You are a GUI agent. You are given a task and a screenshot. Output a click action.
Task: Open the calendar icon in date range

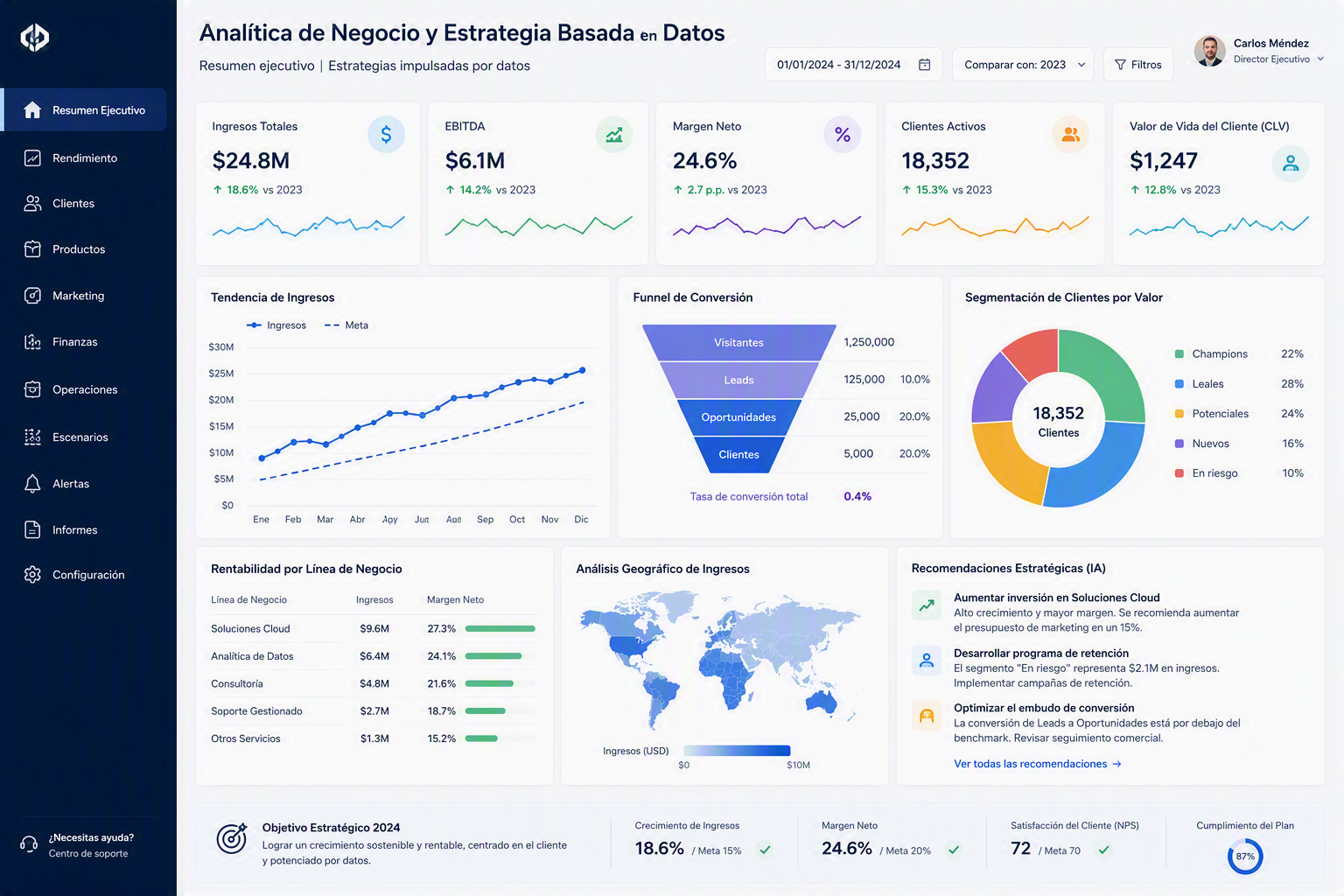tap(924, 65)
